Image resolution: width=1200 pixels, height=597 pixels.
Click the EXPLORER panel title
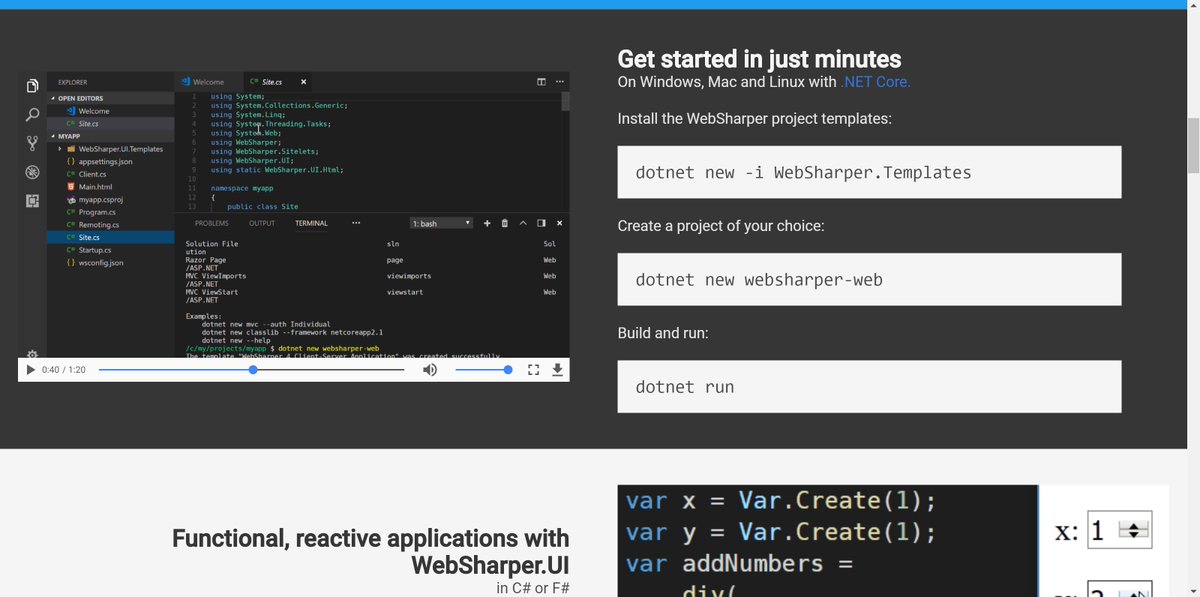point(72,82)
